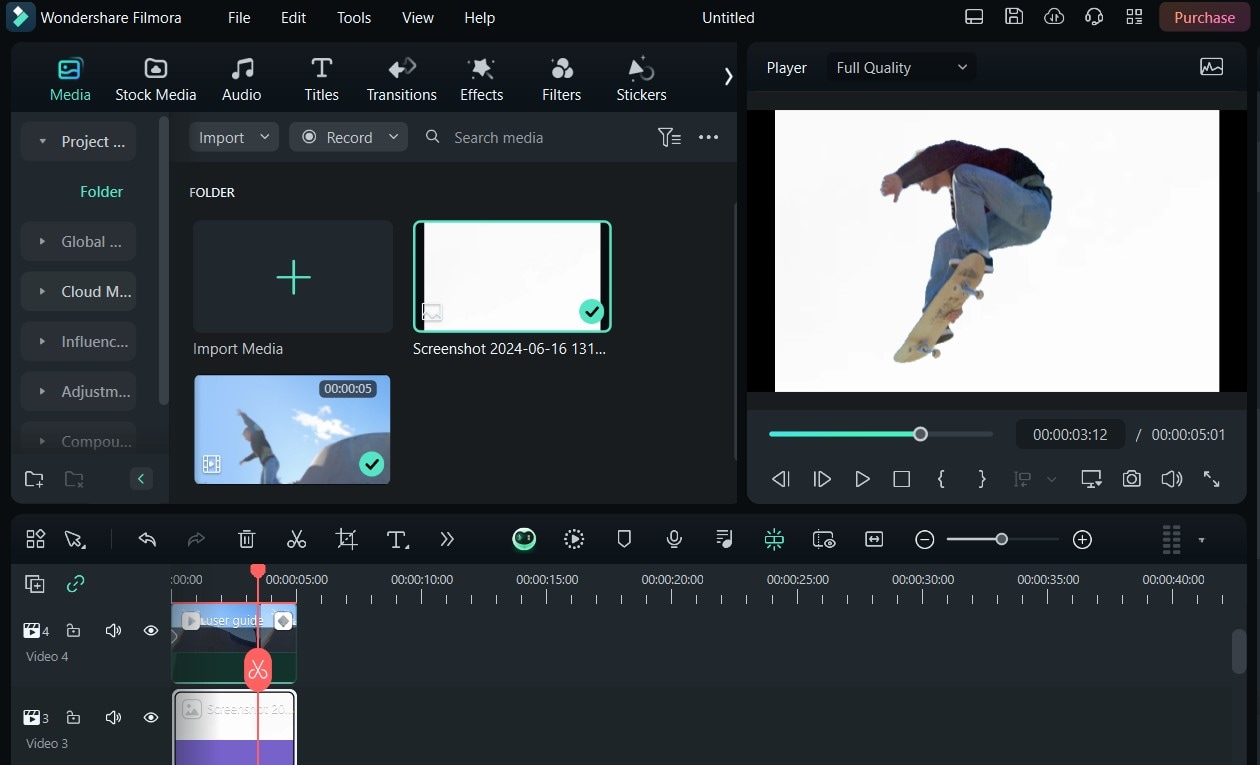Image resolution: width=1260 pixels, height=765 pixels.
Task: Open the Edit menu
Action: coord(293,17)
